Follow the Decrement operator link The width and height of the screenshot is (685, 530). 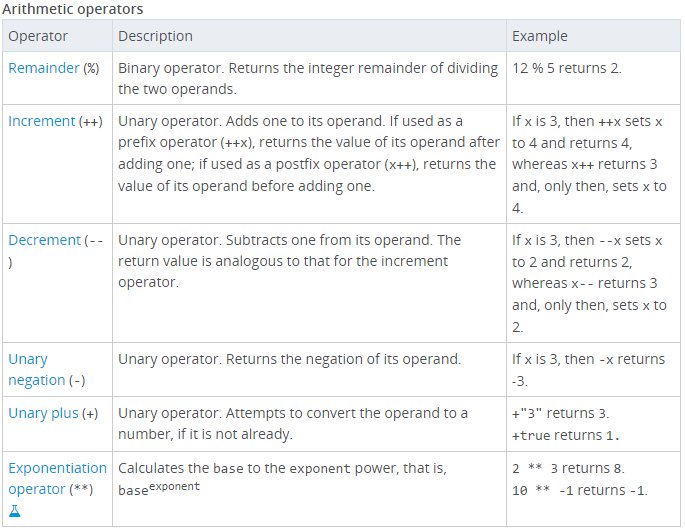tap(45, 240)
